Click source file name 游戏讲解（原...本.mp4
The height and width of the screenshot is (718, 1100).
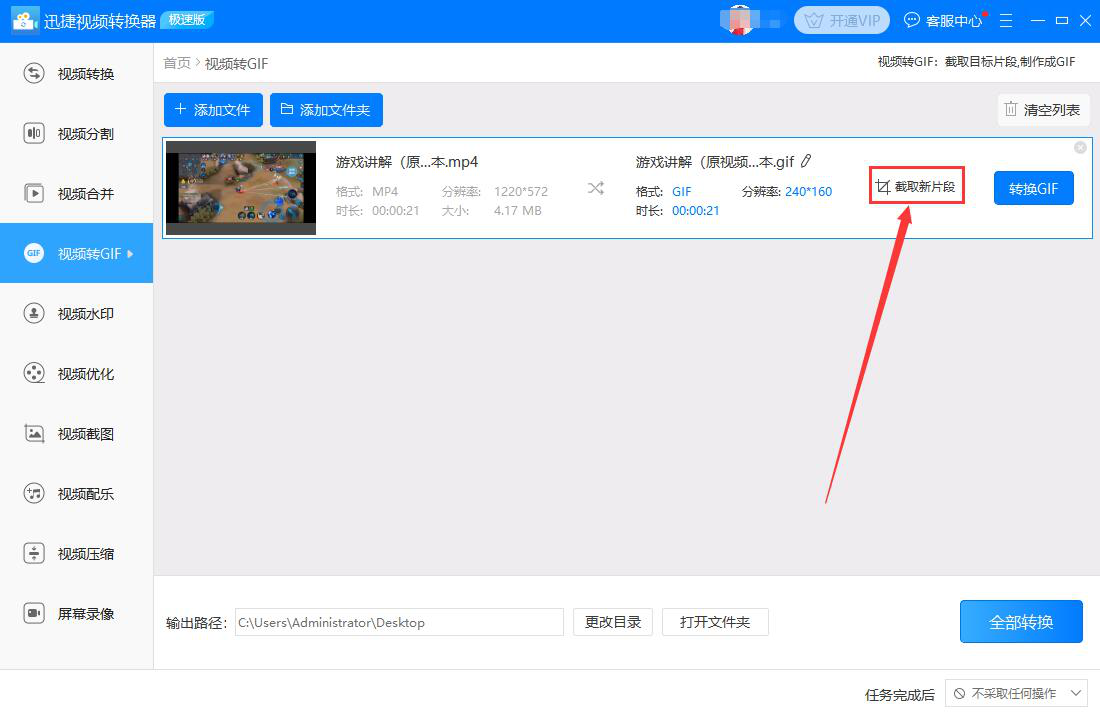(x=407, y=162)
